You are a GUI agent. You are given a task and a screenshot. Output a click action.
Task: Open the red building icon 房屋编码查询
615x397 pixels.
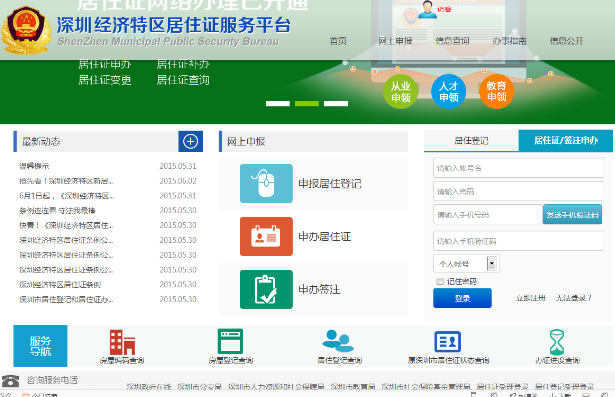click(122, 342)
